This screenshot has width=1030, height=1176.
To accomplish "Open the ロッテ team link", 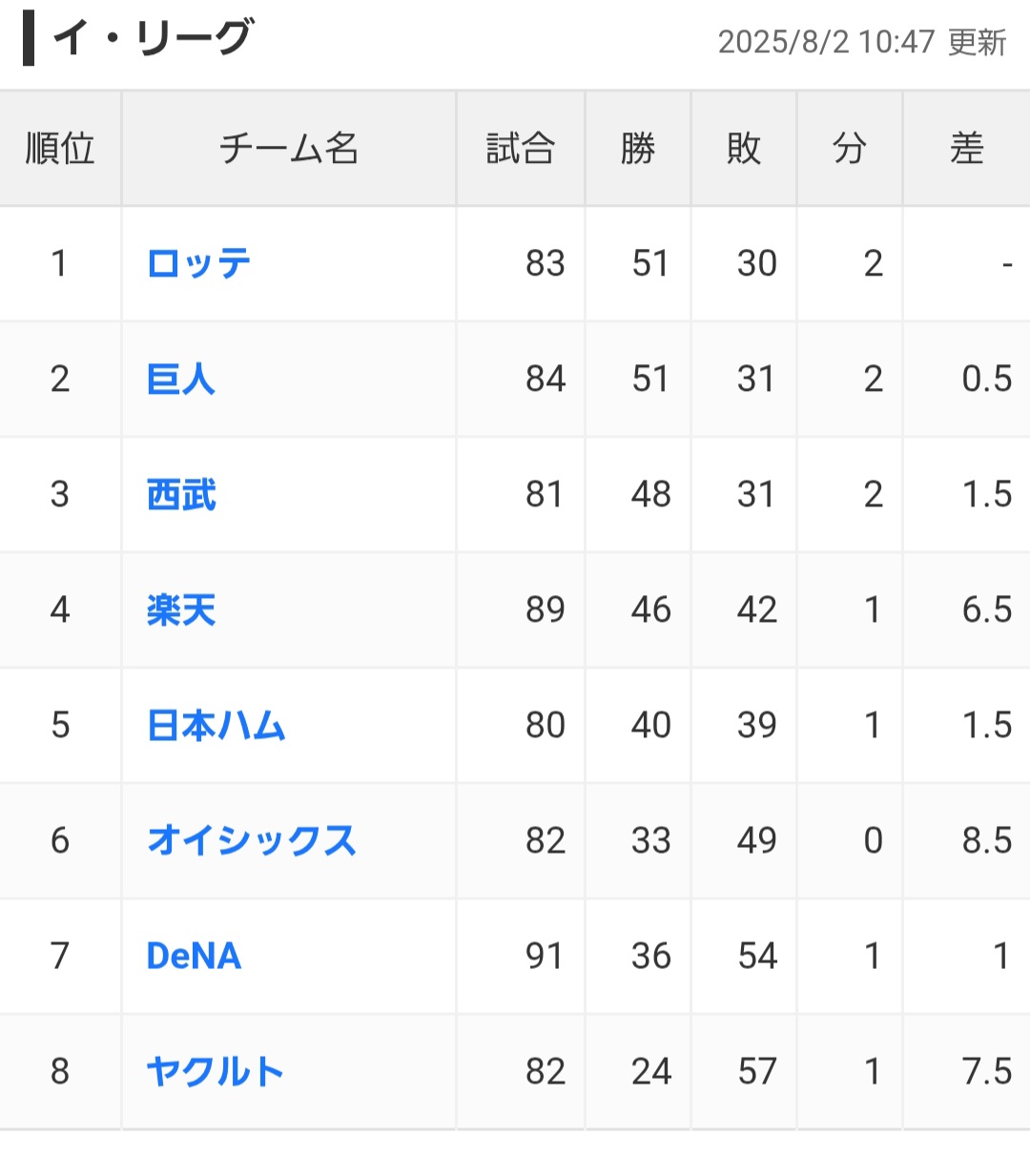I will tap(198, 263).
